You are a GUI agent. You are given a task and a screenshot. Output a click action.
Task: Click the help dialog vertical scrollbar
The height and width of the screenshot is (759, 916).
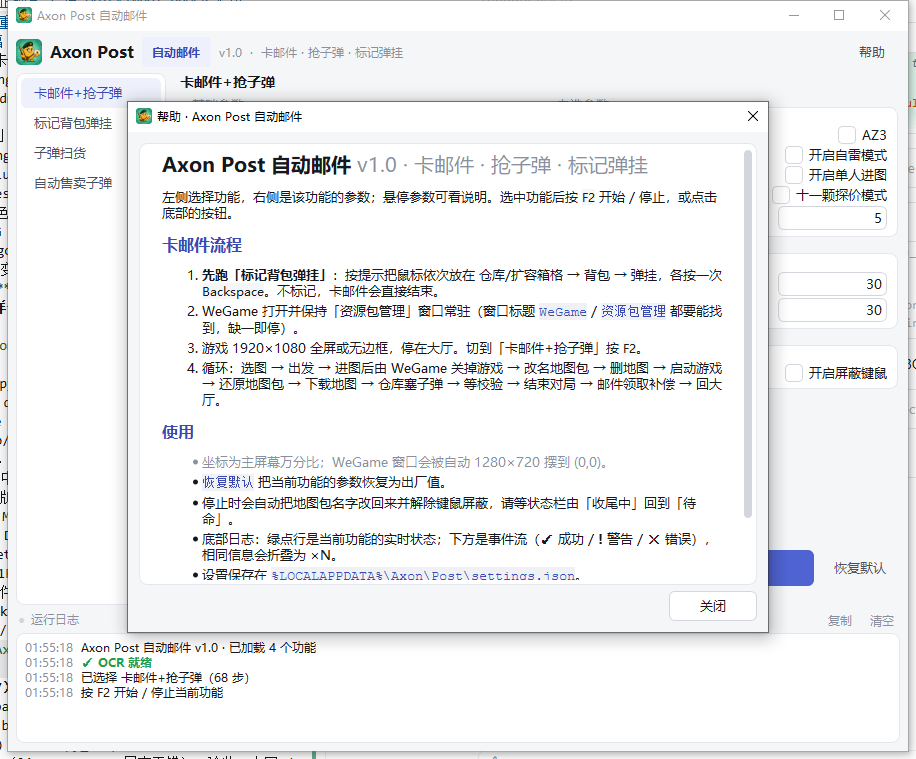tap(748, 334)
